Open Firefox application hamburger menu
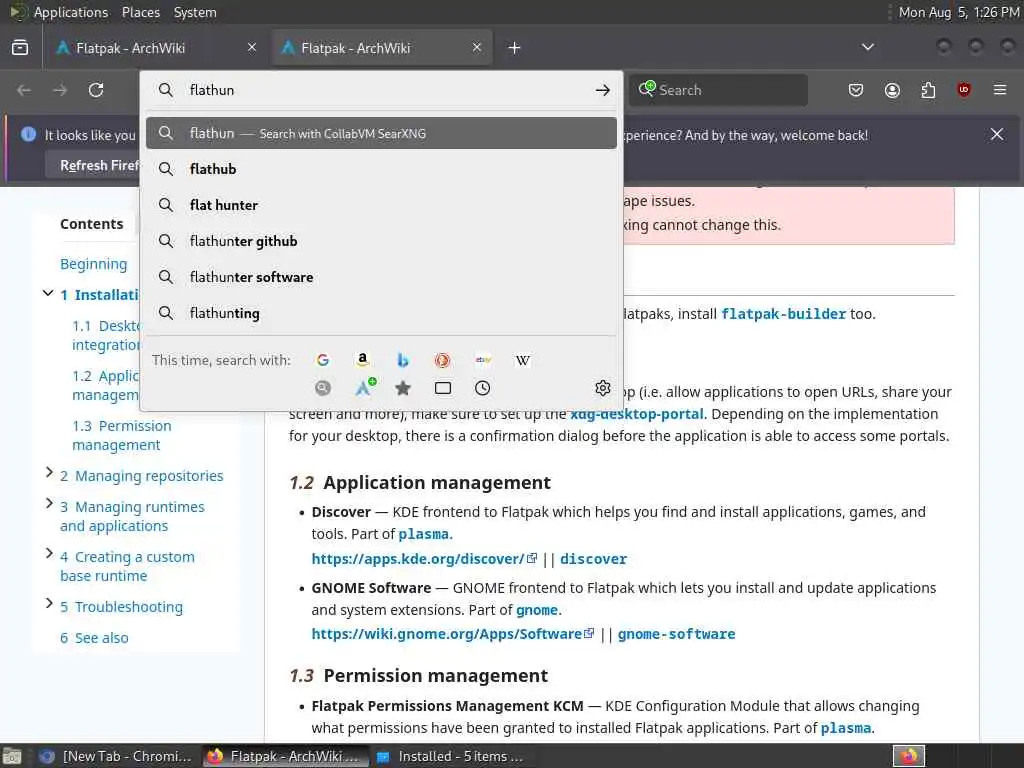This screenshot has height=768, width=1024. pyautogui.click(x=1000, y=90)
